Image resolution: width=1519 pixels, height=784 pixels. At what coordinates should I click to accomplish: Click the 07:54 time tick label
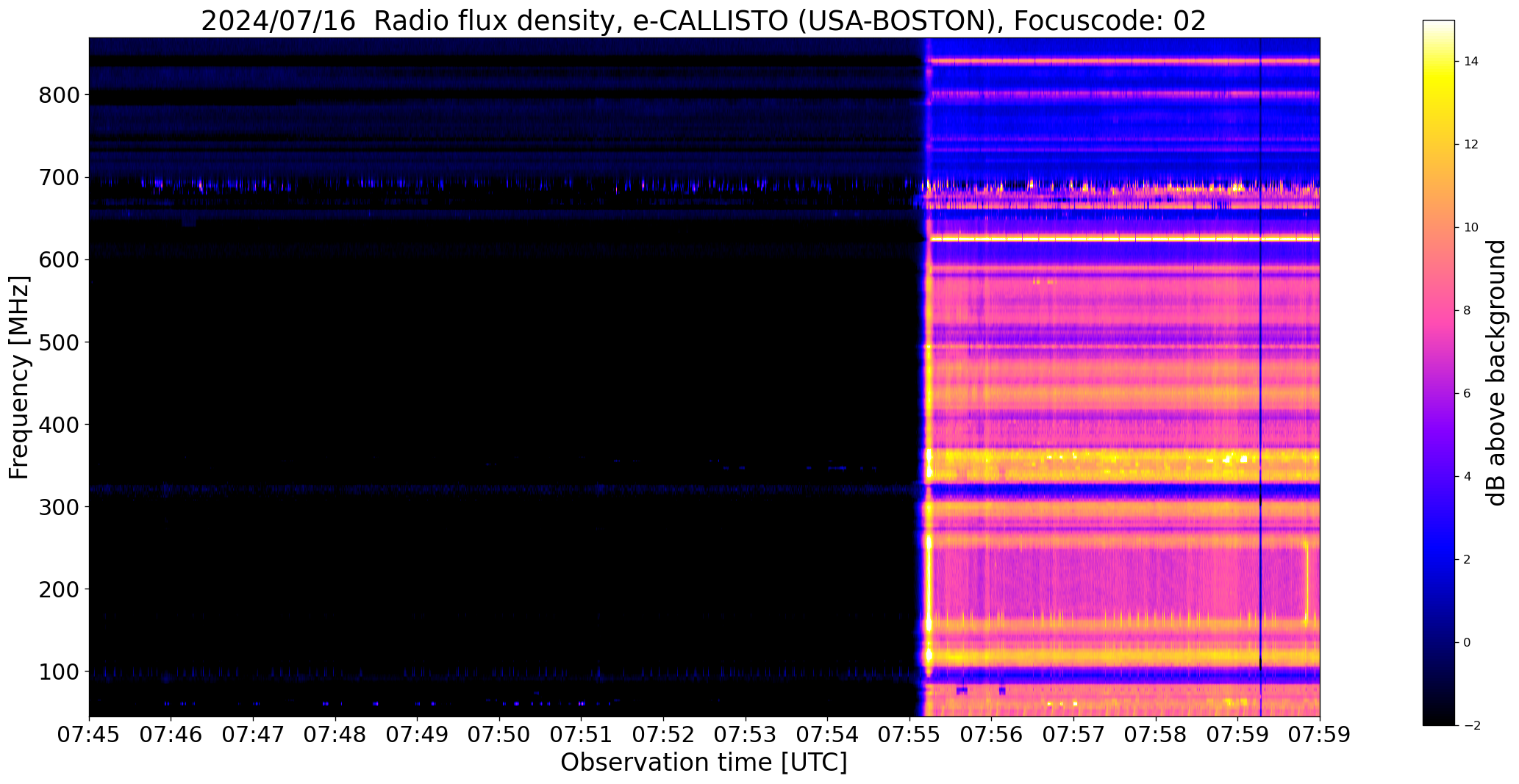[828, 736]
